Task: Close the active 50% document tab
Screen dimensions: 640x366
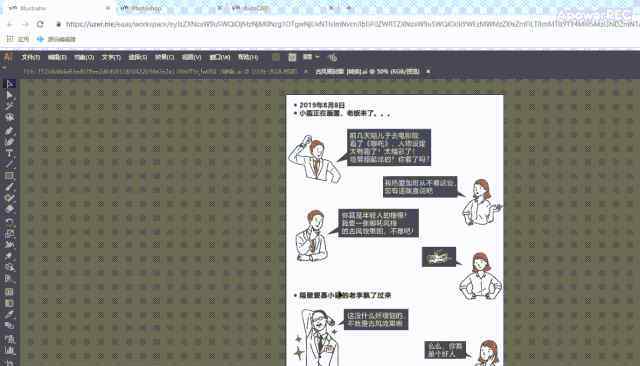Action: (x=428, y=71)
